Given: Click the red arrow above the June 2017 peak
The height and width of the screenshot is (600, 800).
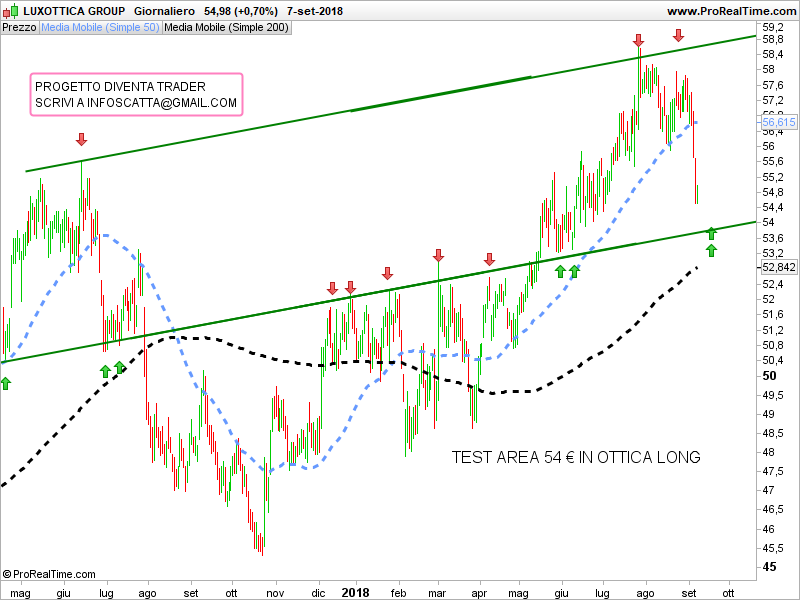Looking at the screenshot, I should pyautogui.click(x=81, y=139).
